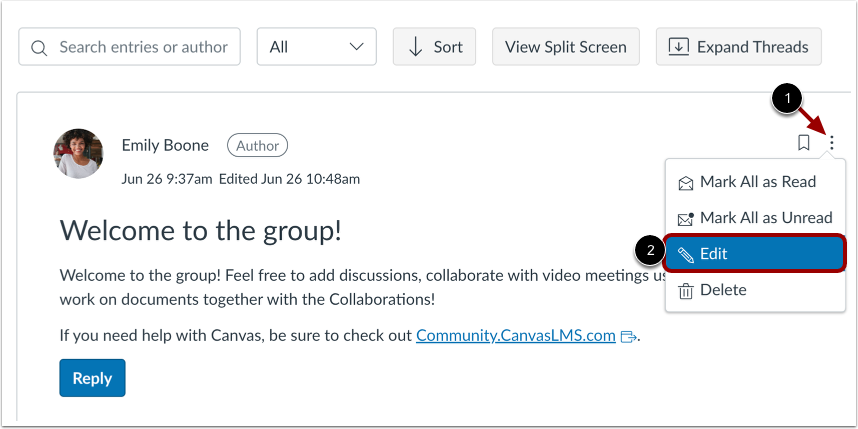The width and height of the screenshot is (858, 429).
Task: Click the Sort button
Action: pyautogui.click(x=434, y=47)
